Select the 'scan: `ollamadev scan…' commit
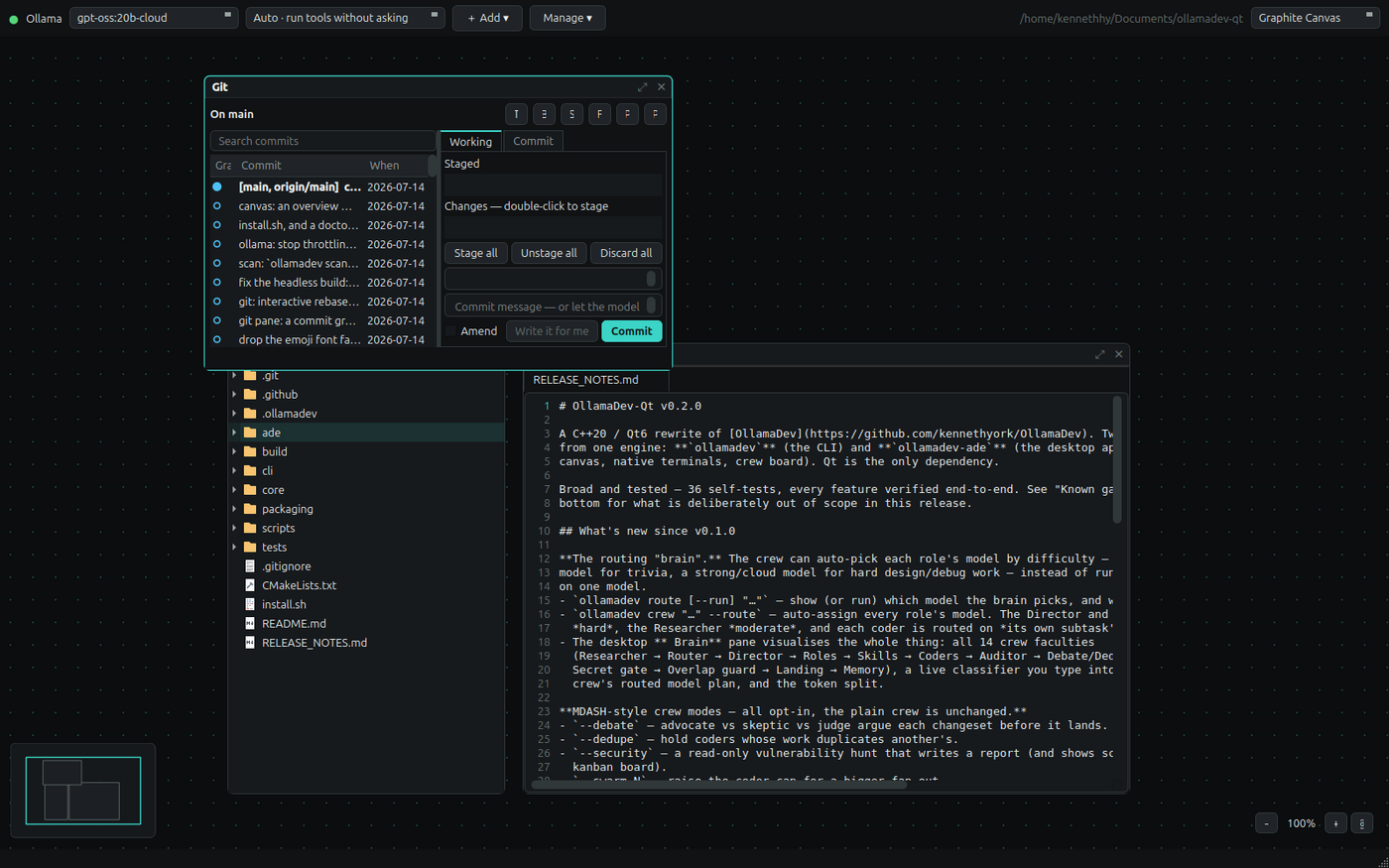Viewport: 1389px width, 868px height. (x=319, y=264)
